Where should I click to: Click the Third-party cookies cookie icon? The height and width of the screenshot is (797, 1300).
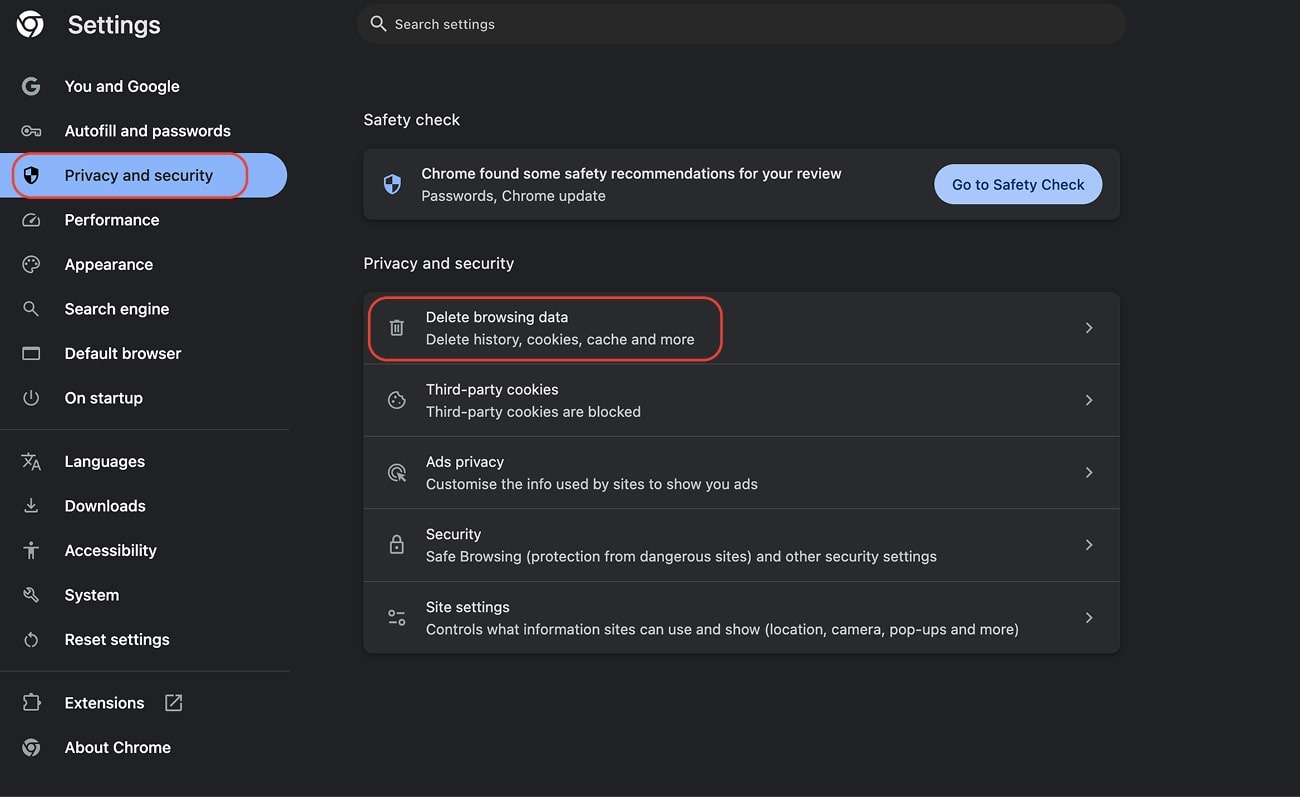click(396, 400)
